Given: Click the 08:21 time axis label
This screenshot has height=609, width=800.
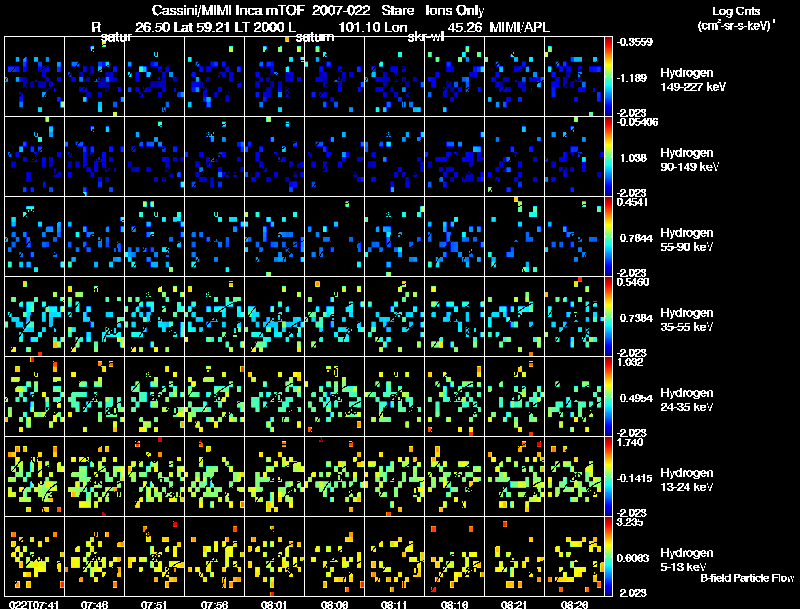Looking at the screenshot, I should point(514,604).
